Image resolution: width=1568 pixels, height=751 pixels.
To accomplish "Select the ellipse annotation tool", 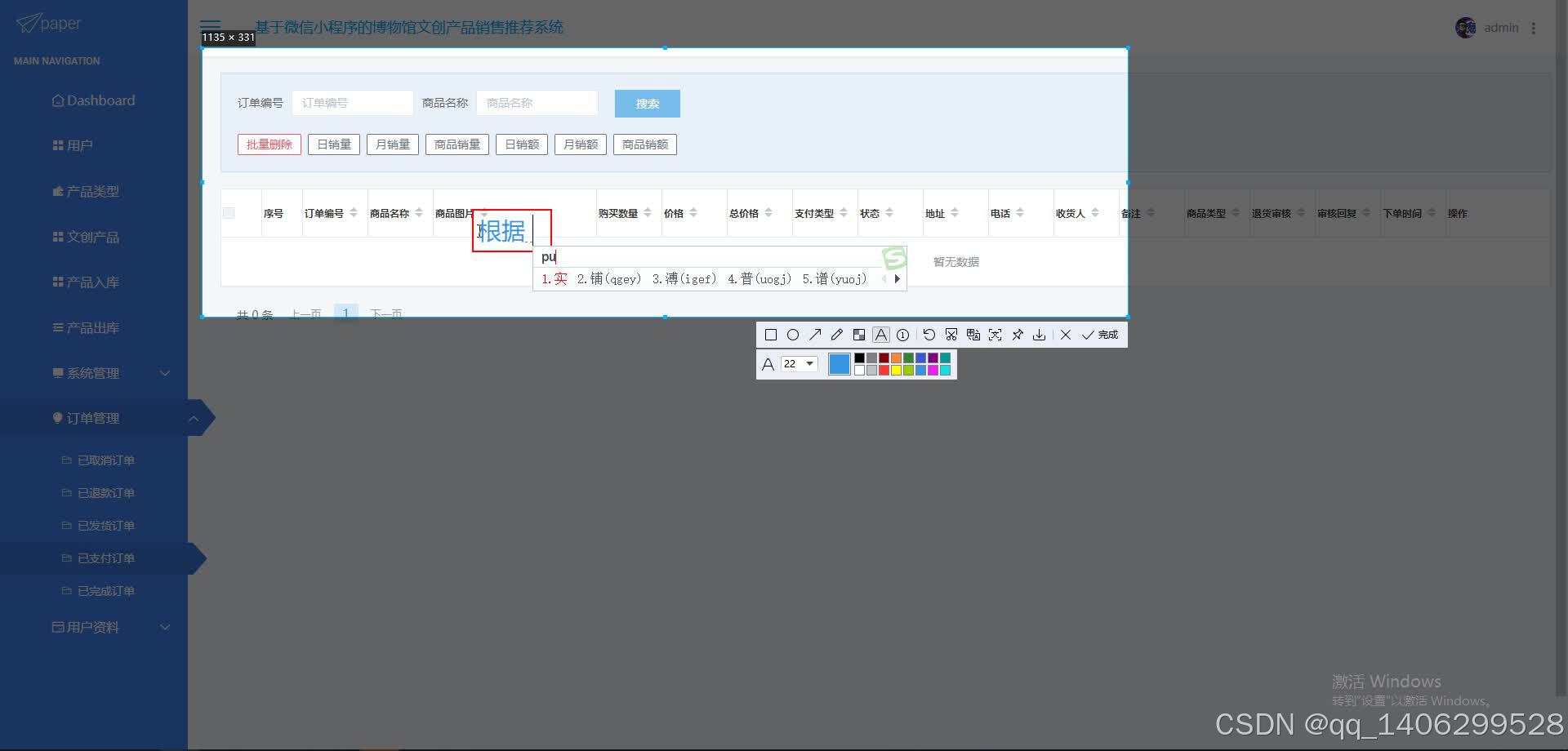I will (x=792, y=335).
